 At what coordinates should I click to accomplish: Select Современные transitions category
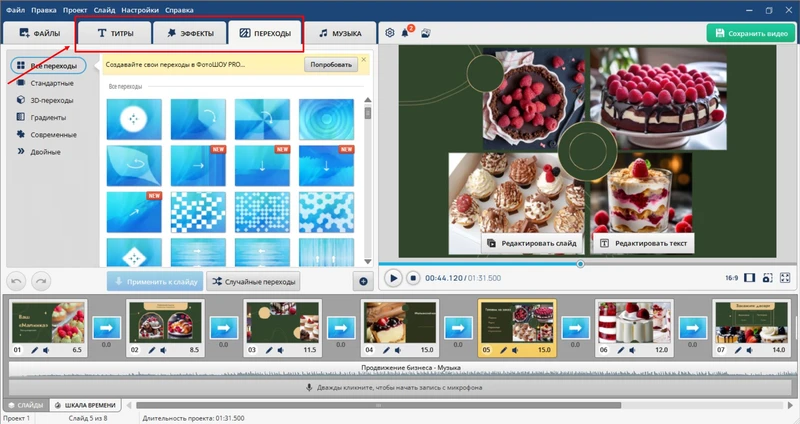(47, 135)
